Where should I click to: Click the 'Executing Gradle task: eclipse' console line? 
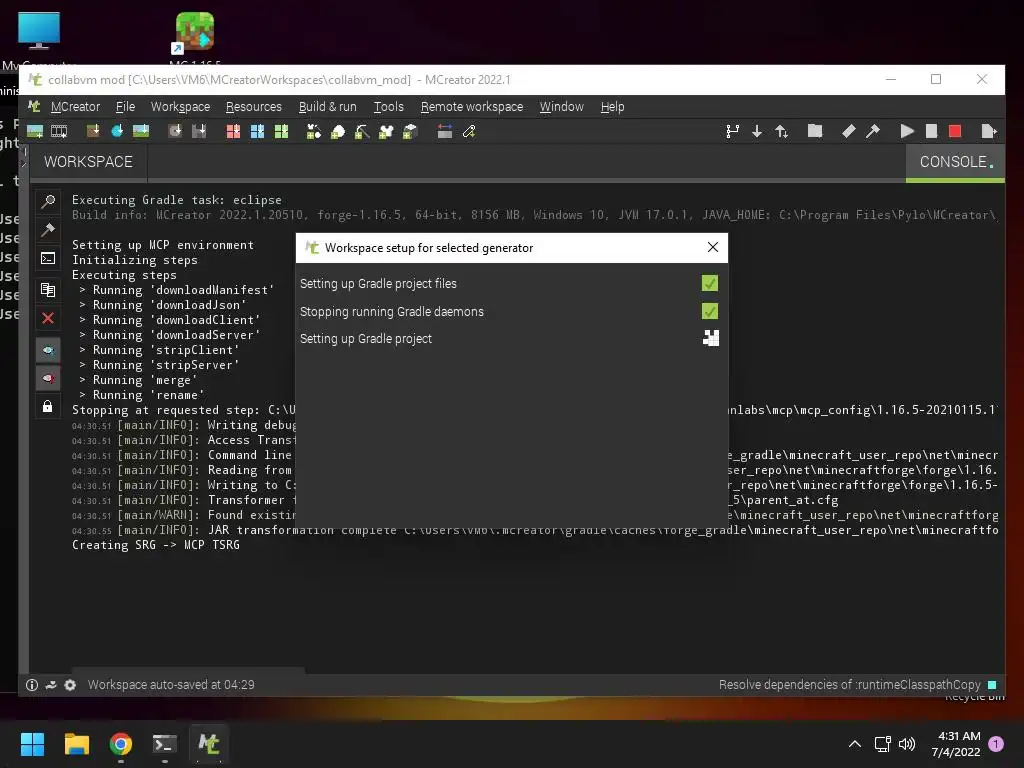click(176, 200)
